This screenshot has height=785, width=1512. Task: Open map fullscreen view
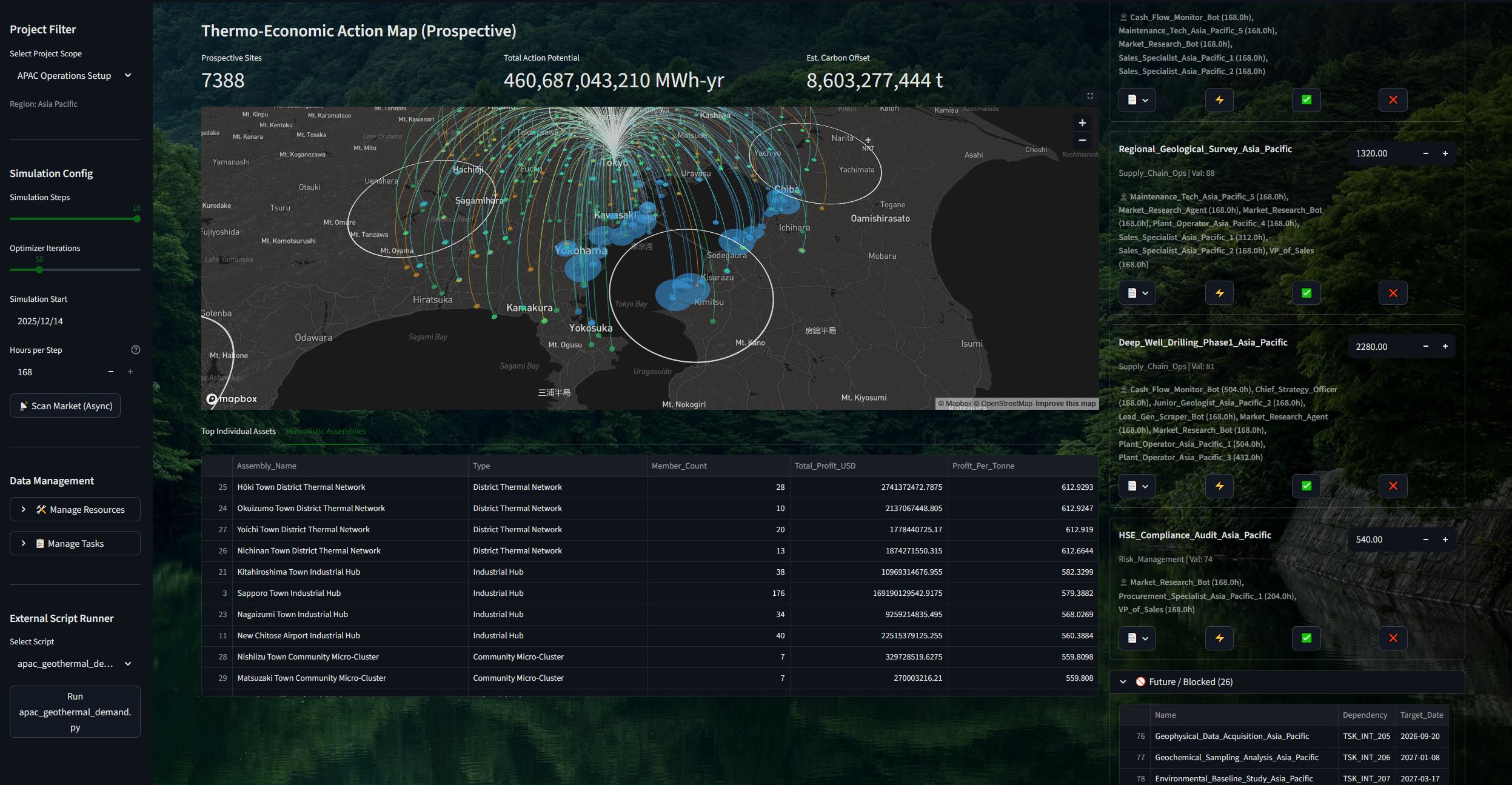pos(1090,96)
